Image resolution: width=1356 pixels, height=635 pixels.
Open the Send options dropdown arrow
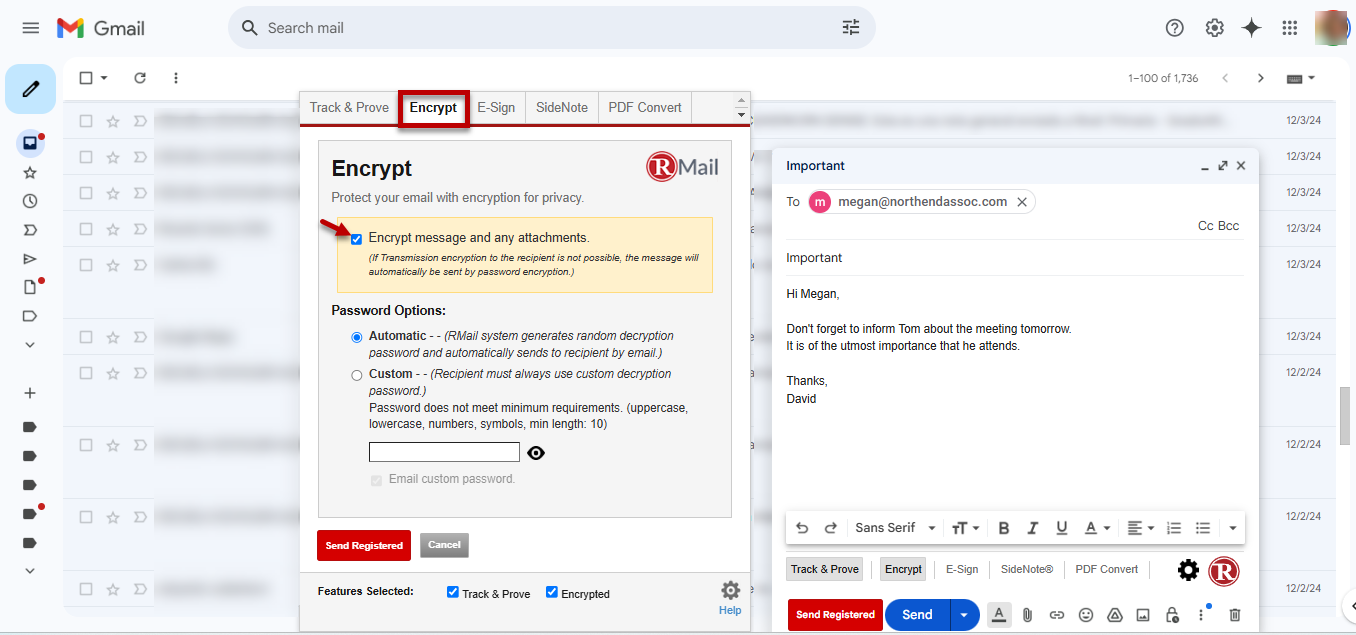(x=964, y=615)
